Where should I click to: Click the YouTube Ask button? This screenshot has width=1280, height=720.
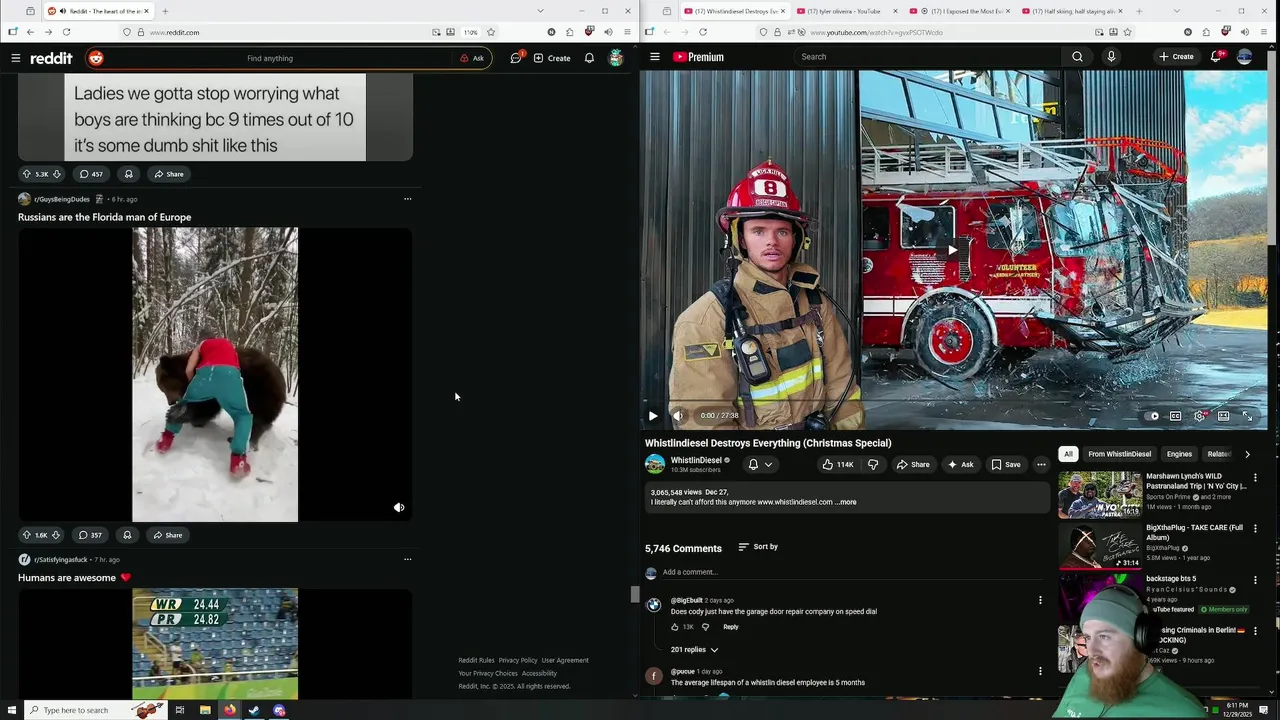(961, 464)
